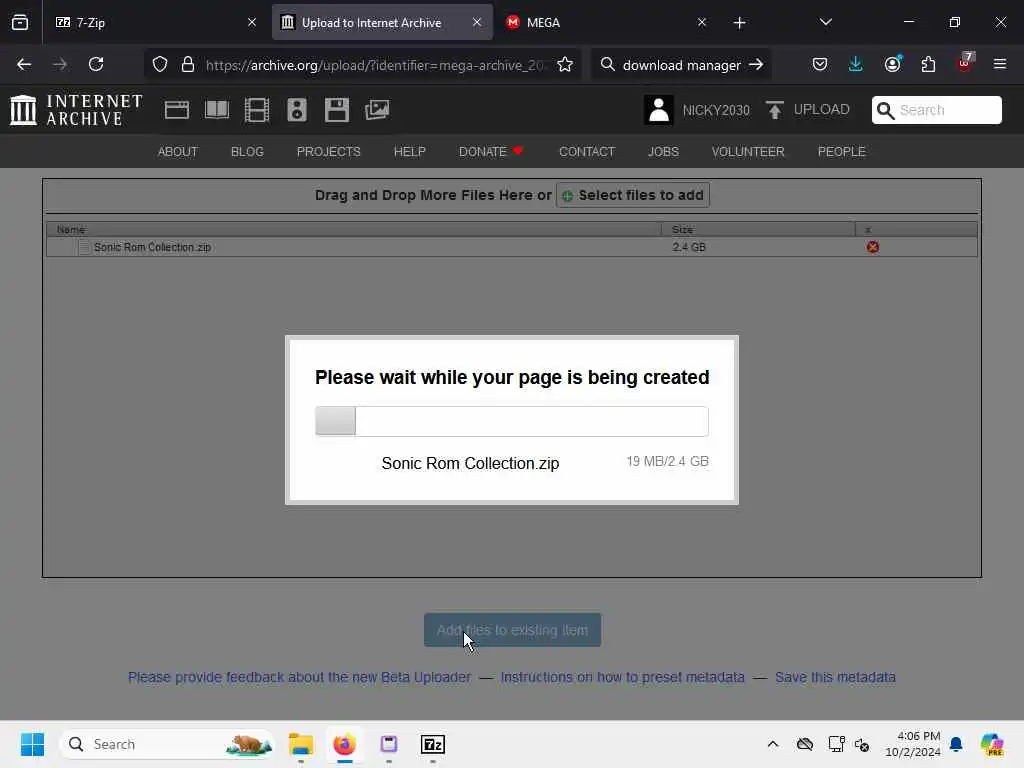Click the NICKY2030 username

tap(716, 110)
